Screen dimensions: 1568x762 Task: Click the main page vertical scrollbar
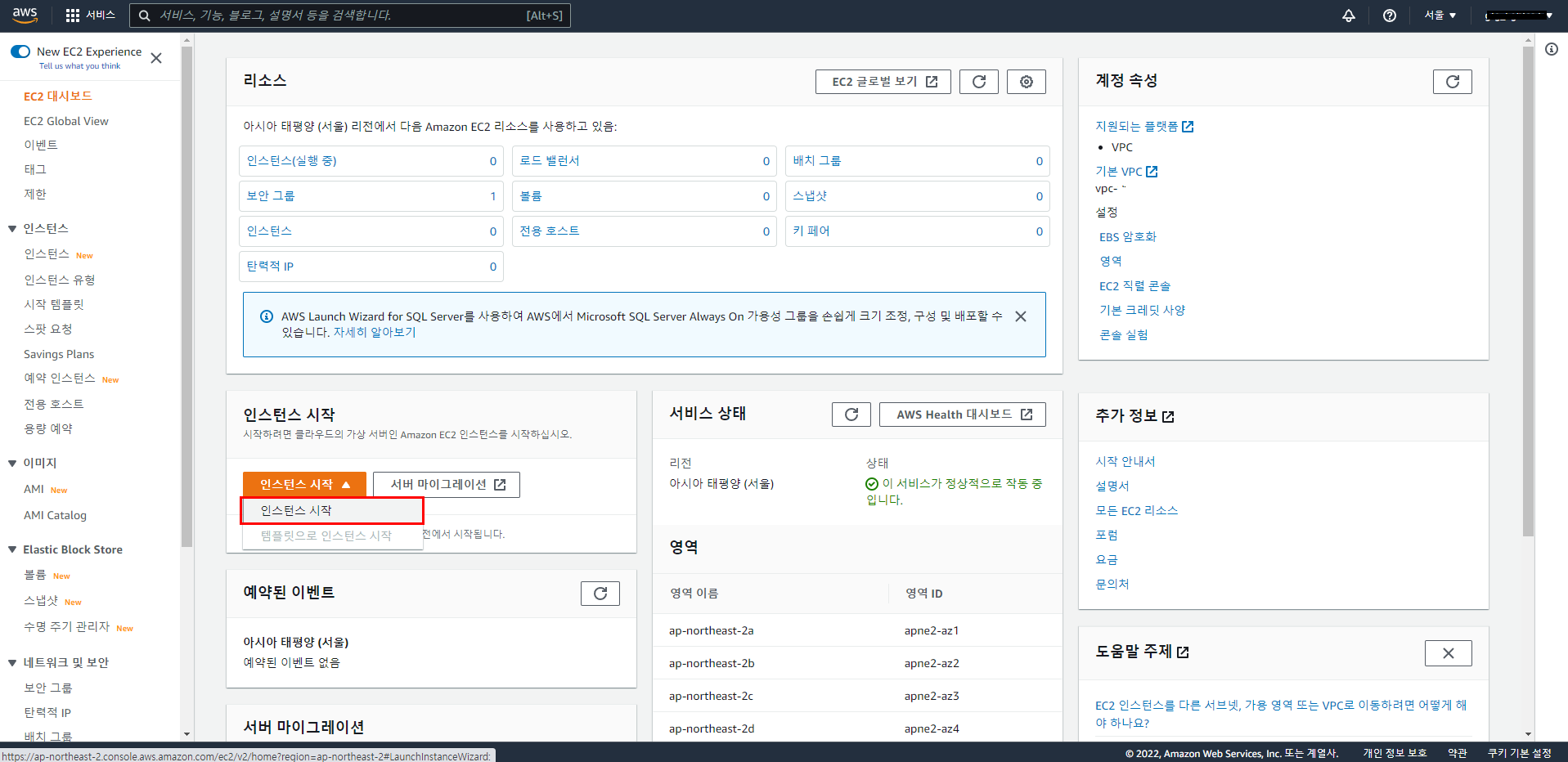[x=1528, y=290]
